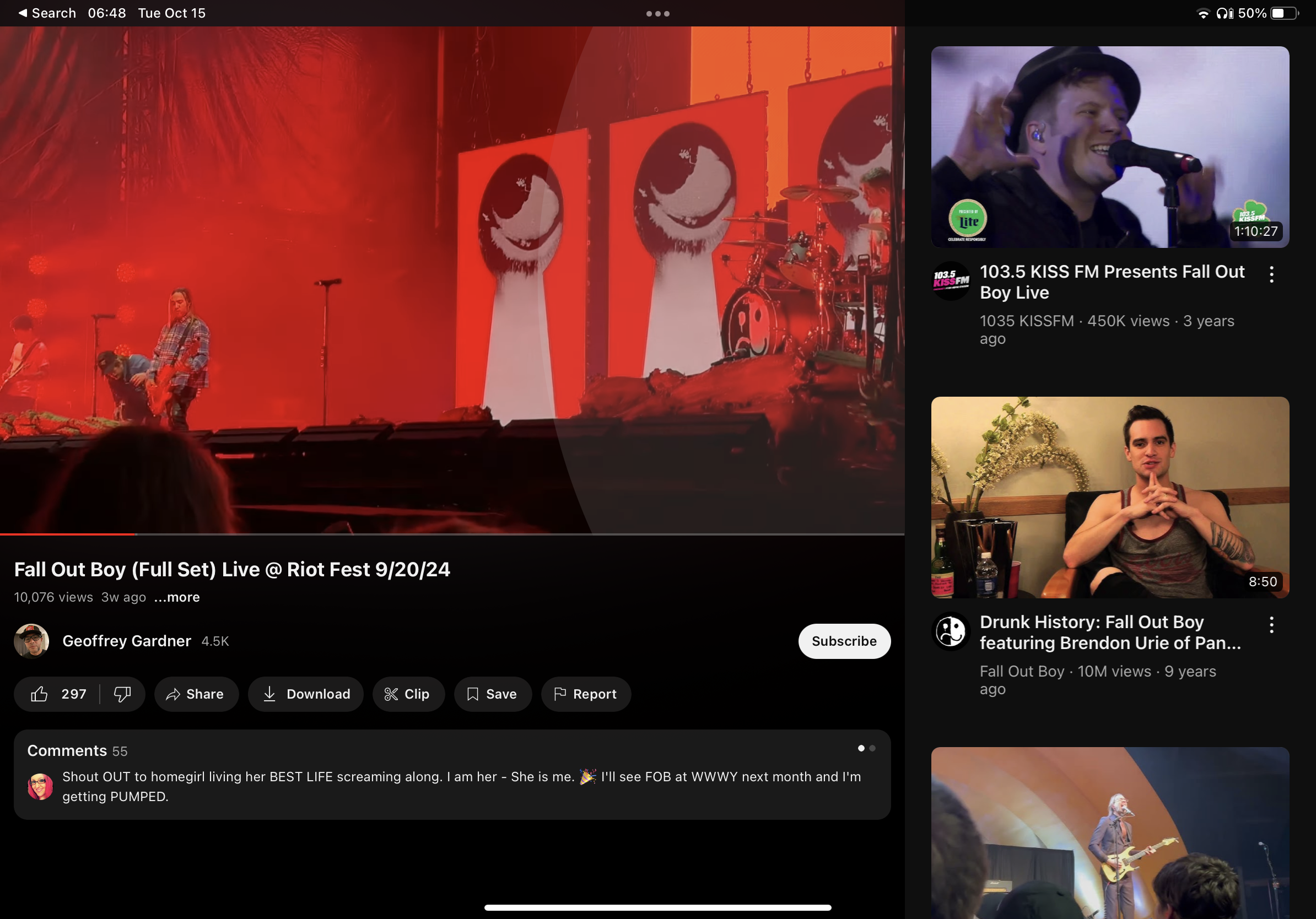The image size is (1316, 919).
Task: Play the Drunk History video thumbnail
Action: point(1110,498)
